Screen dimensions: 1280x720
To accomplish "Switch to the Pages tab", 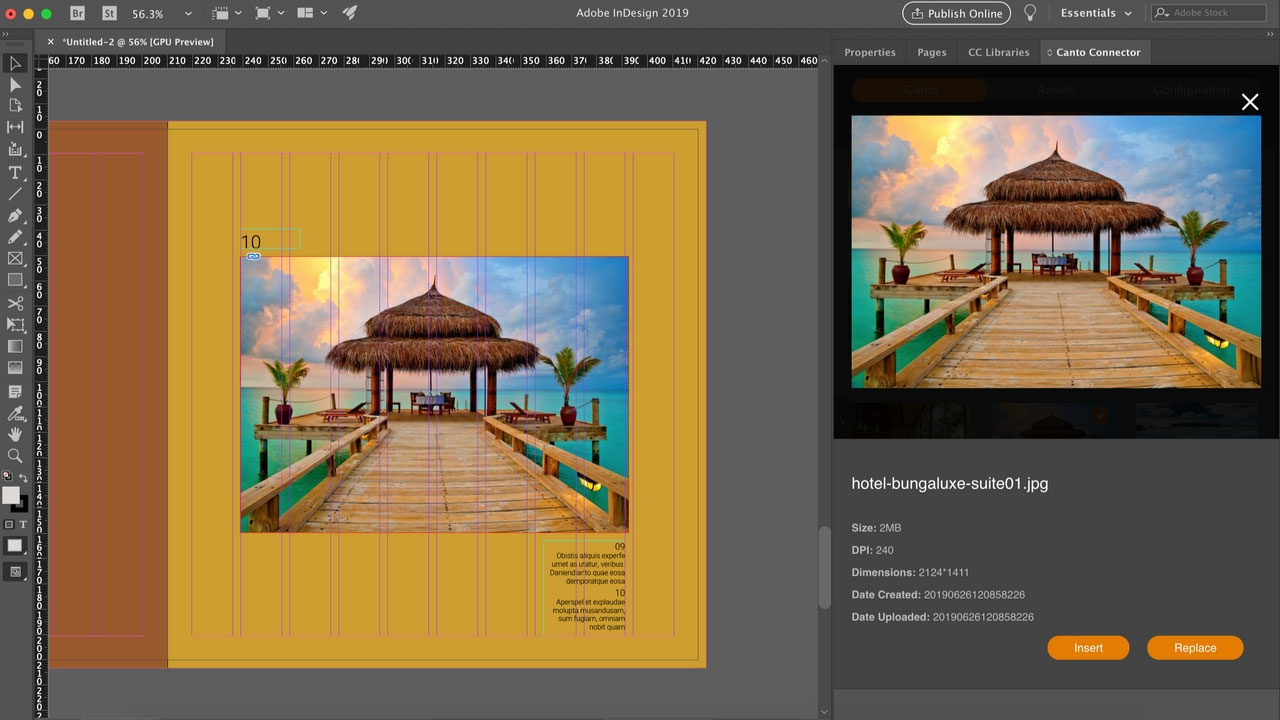I will point(931,52).
